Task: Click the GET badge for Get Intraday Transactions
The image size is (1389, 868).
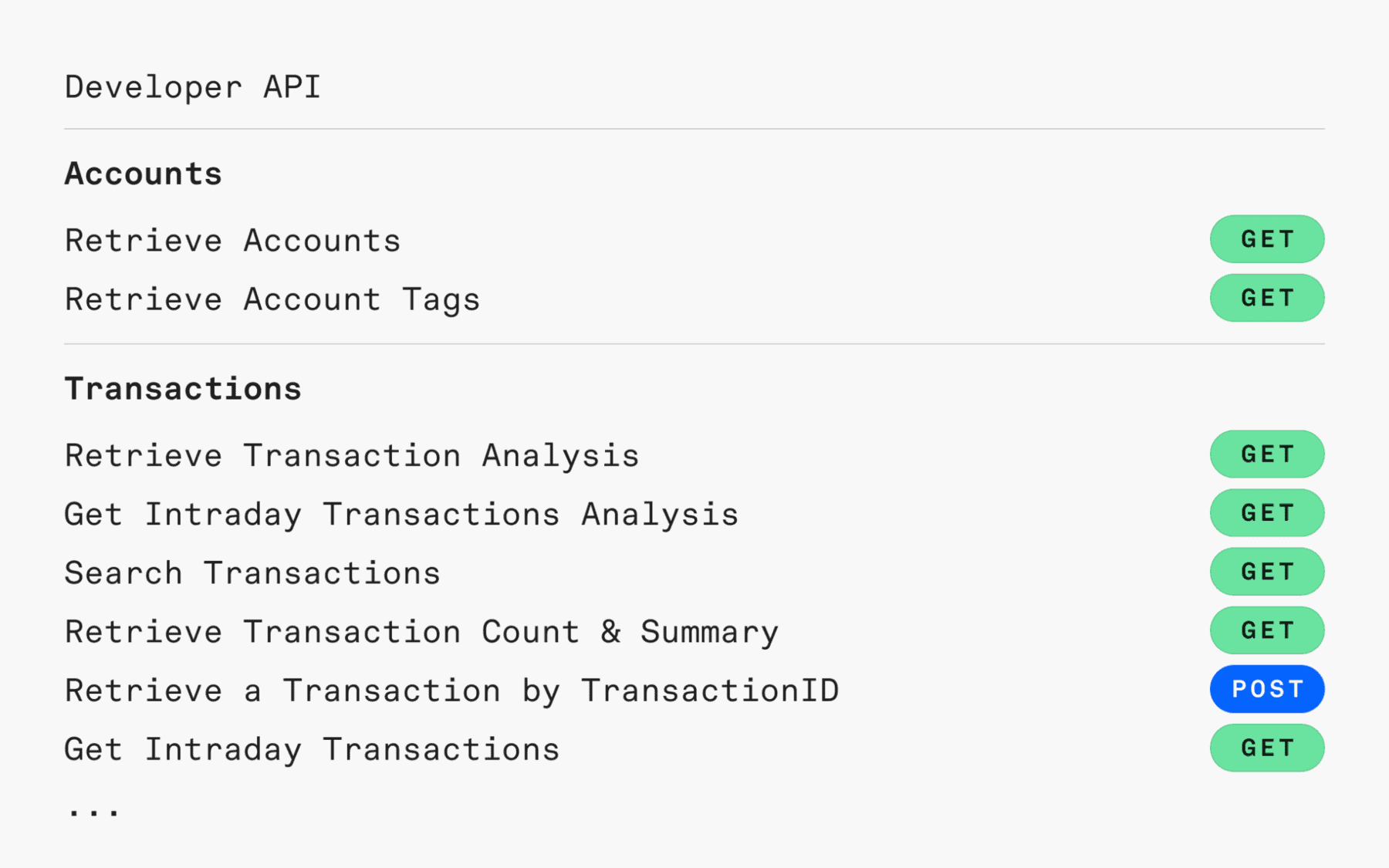Action: pos(1266,748)
